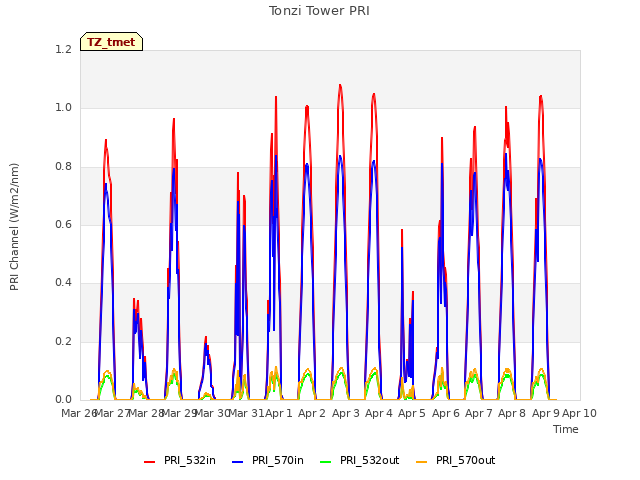The height and width of the screenshot is (480, 640).
Task: Click the red peak on Apr 3
Action: click(340, 86)
